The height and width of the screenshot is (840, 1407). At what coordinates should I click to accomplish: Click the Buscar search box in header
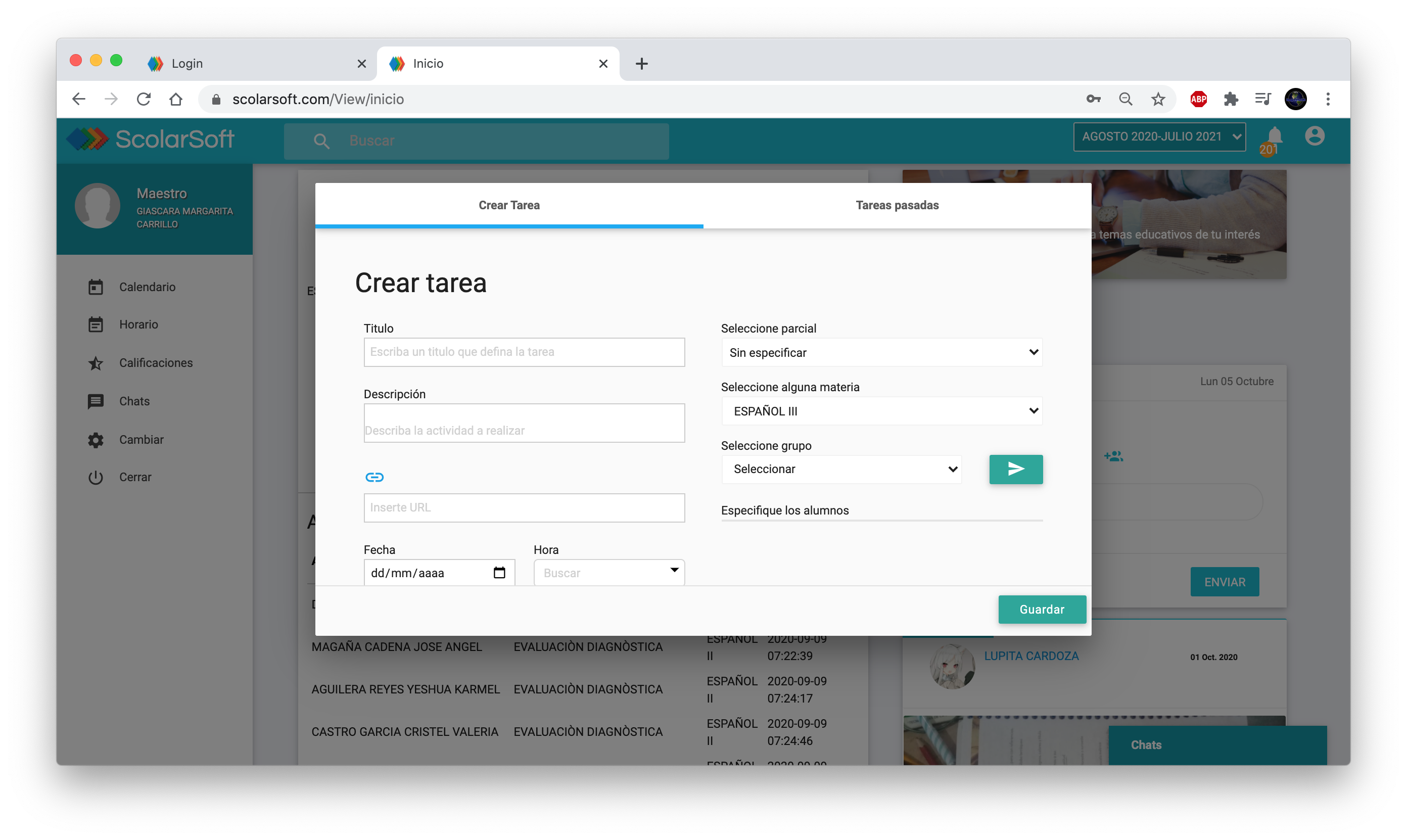(x=477, y=141)
